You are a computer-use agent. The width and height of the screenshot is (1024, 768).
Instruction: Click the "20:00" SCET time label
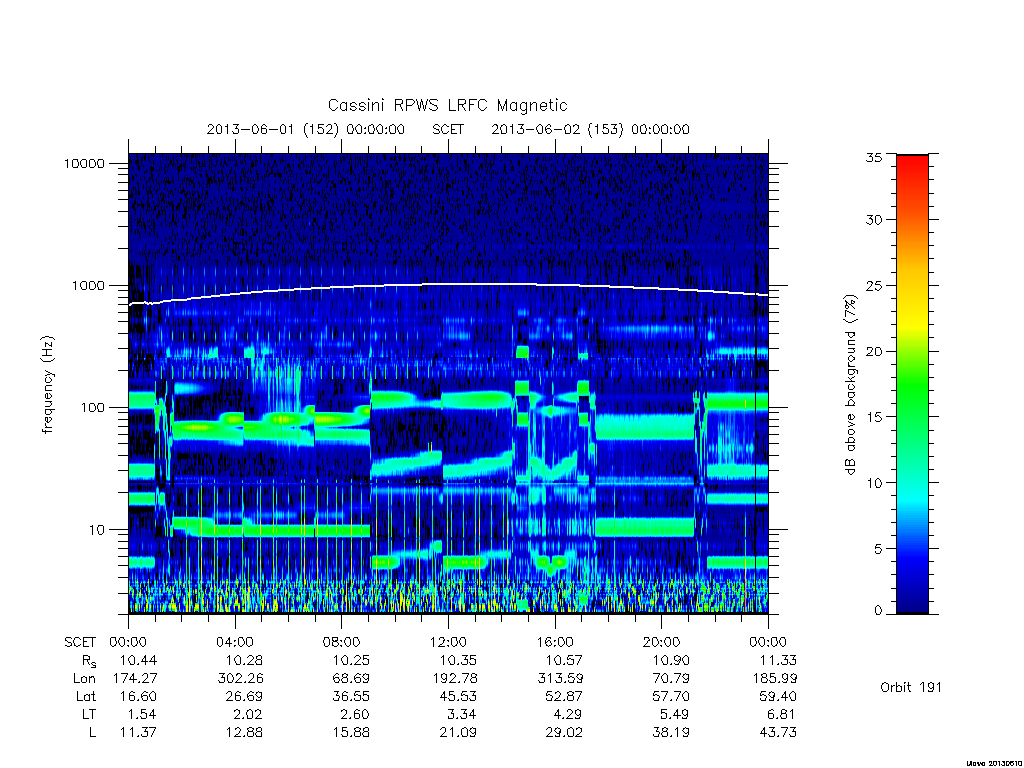[662, 643]
